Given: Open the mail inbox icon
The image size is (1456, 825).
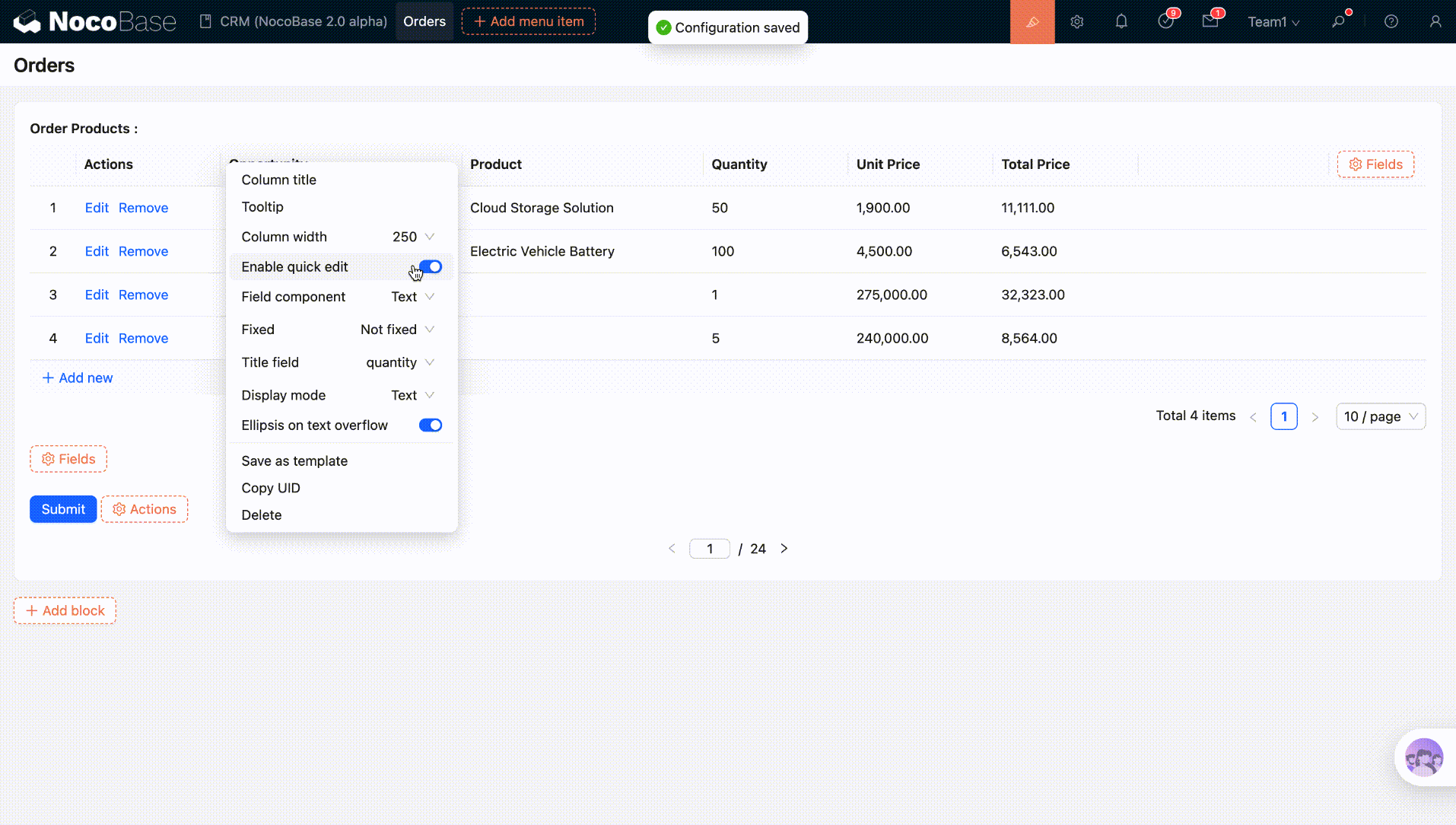Looking at the screenshot, I should click(x=1210, y=22).
